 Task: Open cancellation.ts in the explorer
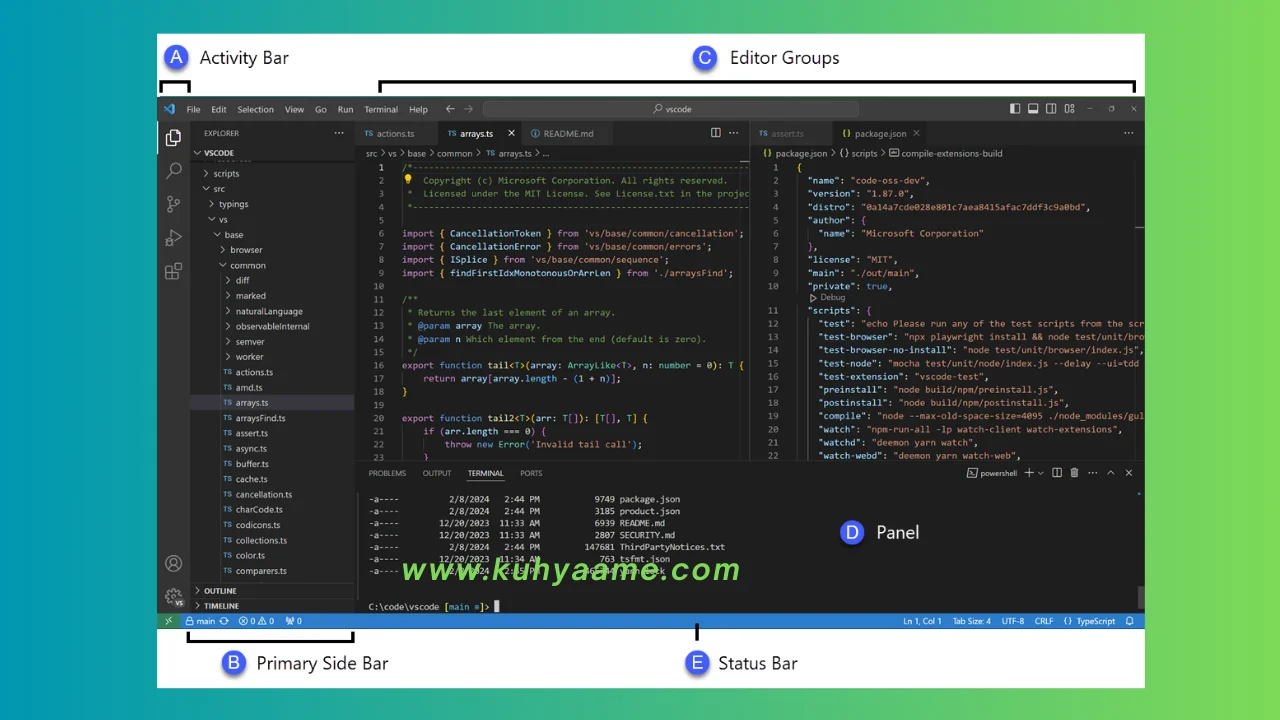pyautogui.click(x=264, y=494)
